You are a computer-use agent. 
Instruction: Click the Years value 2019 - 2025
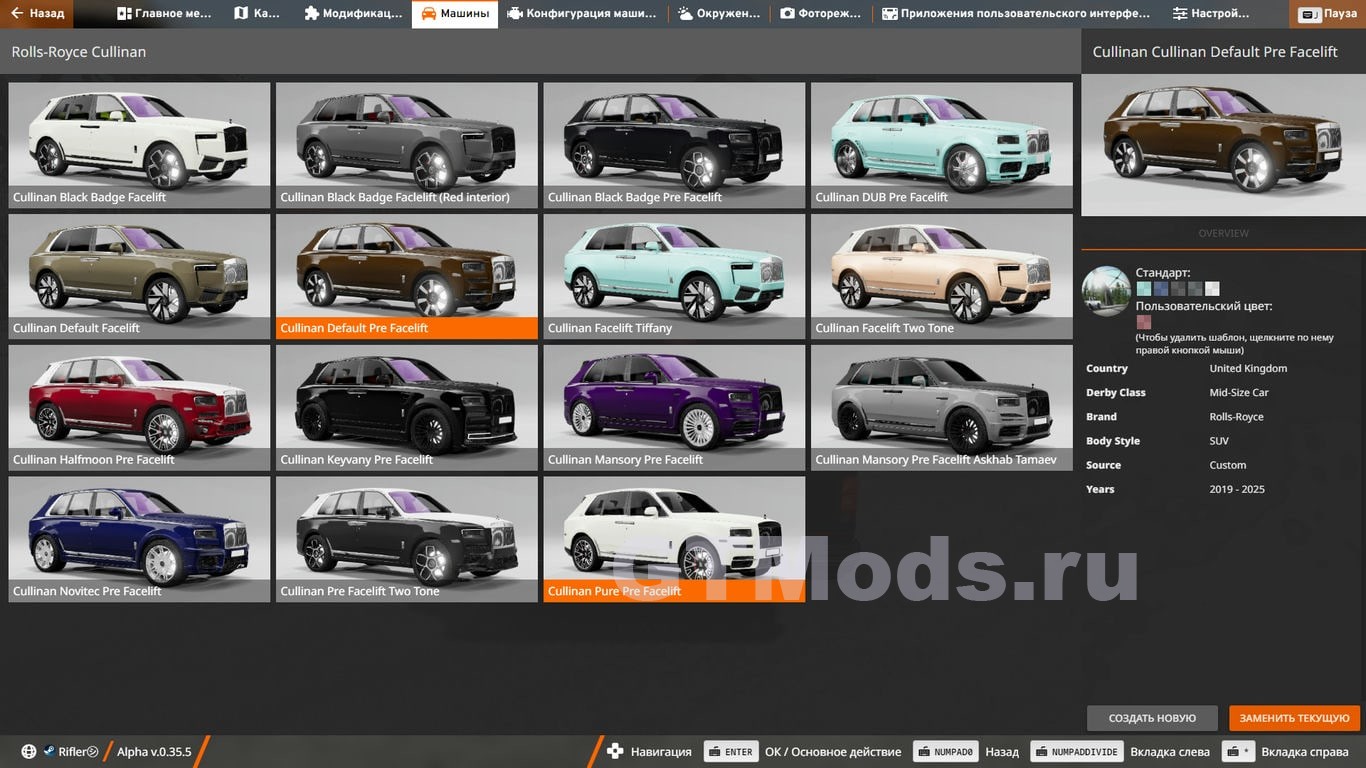pyautogui.click(x=1237, y=489)
